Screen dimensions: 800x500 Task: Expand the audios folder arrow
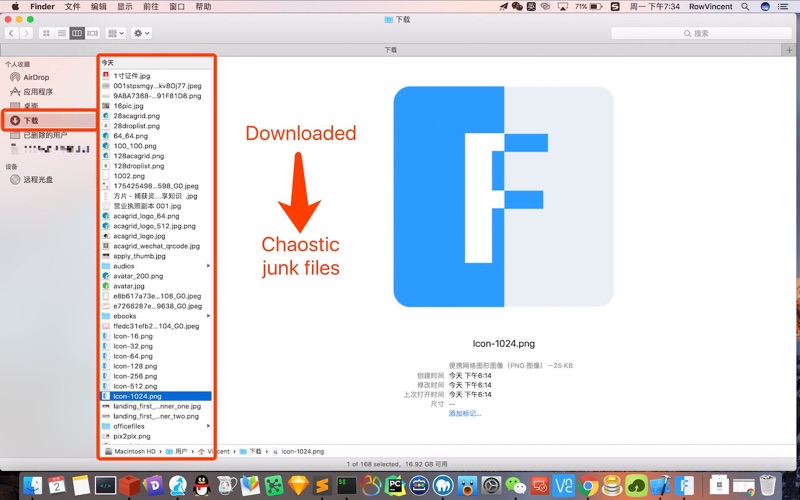pyautogui.click(x=208, y=266)
